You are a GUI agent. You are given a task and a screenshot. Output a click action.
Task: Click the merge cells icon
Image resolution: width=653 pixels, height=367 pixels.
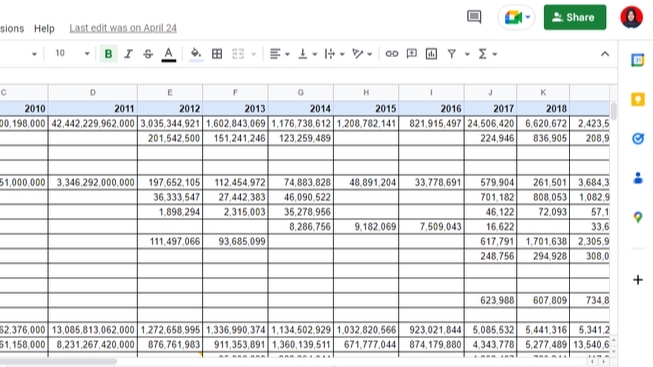238,54
